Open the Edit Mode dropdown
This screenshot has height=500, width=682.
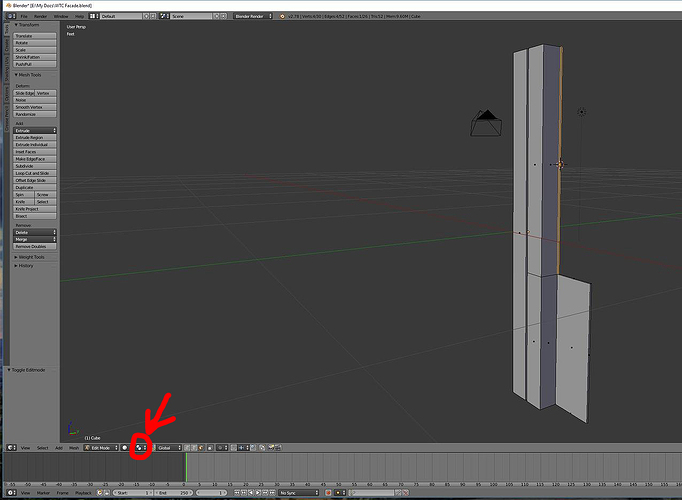pos(101,447)
